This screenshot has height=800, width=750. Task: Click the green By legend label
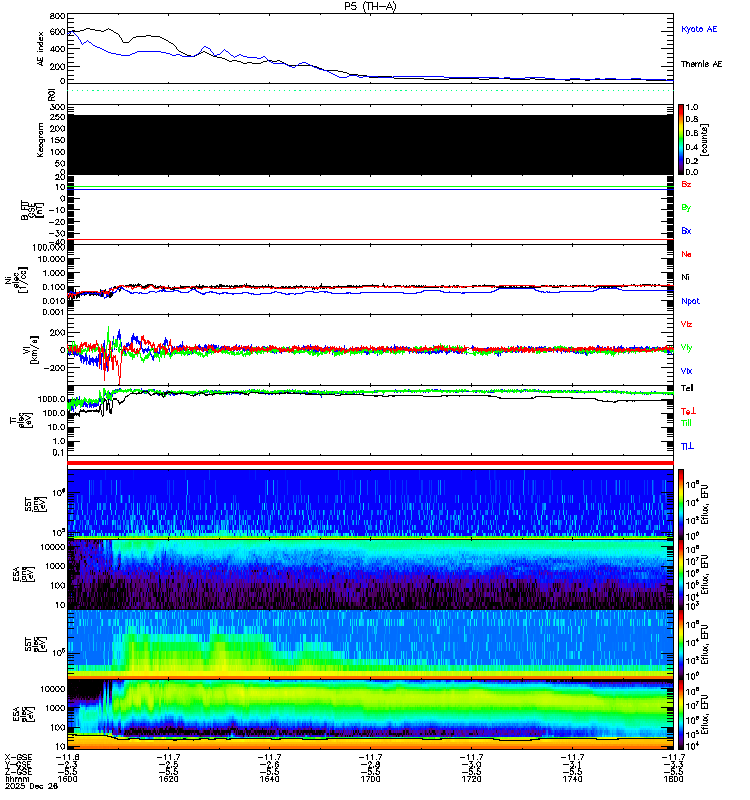(686, 208)
